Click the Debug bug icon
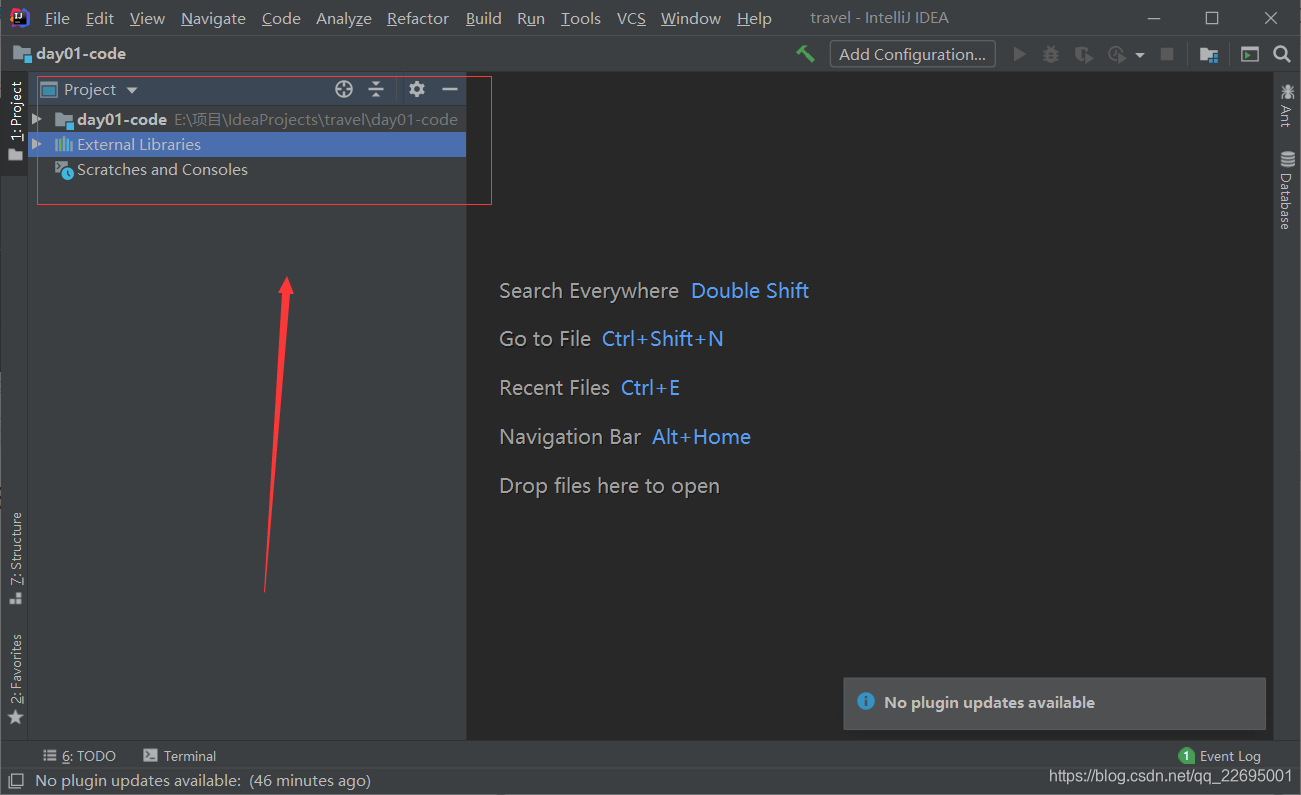Screen dimensions: 1301x795 tap(1051, 54)
